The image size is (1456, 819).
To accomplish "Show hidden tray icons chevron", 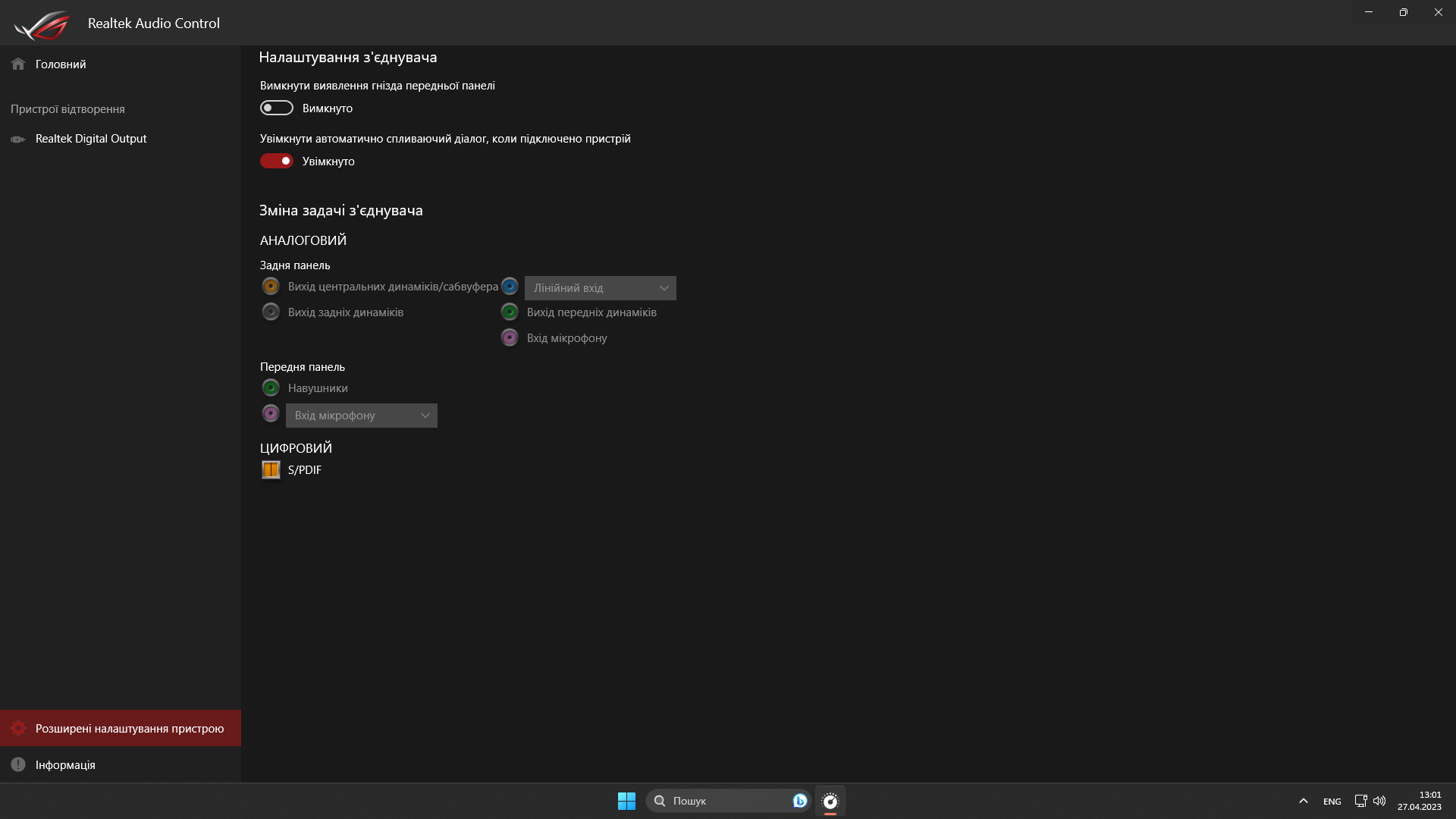I will point(1304,801).
